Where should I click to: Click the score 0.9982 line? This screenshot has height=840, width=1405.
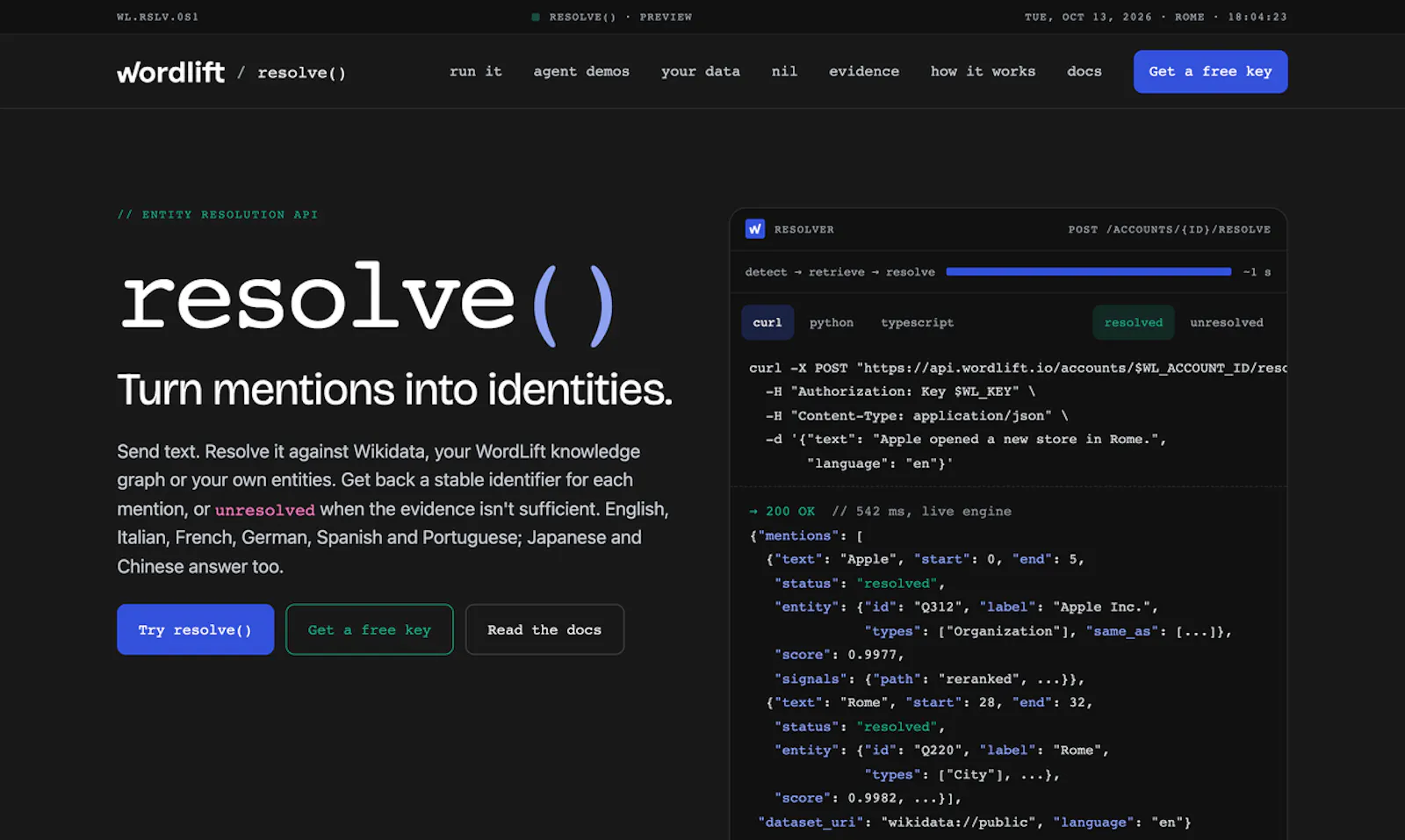click(868, 798)
